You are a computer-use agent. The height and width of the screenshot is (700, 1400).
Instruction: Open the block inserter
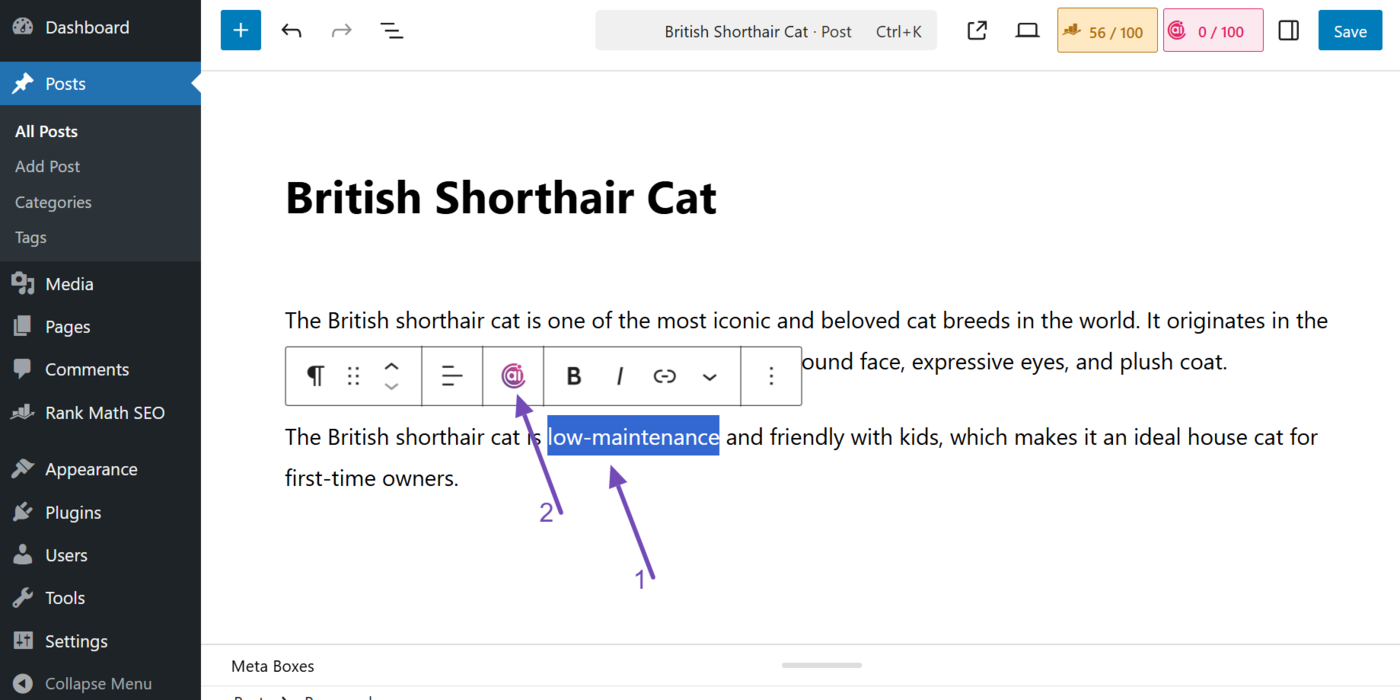[240, 30]
